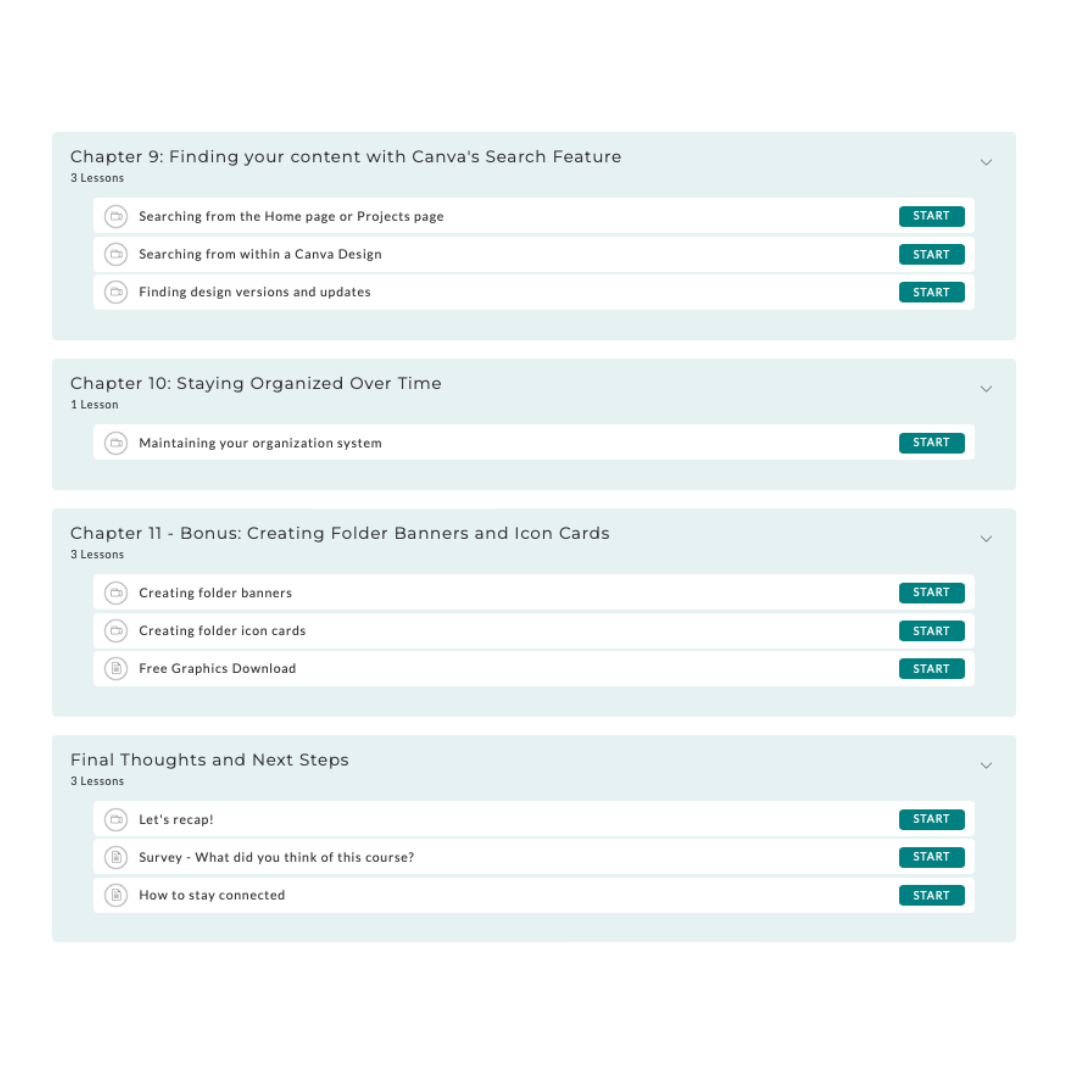Click 'Chapter 11 - Bonus' section heading
The image size is (1080, 1080).
(340, 533)
